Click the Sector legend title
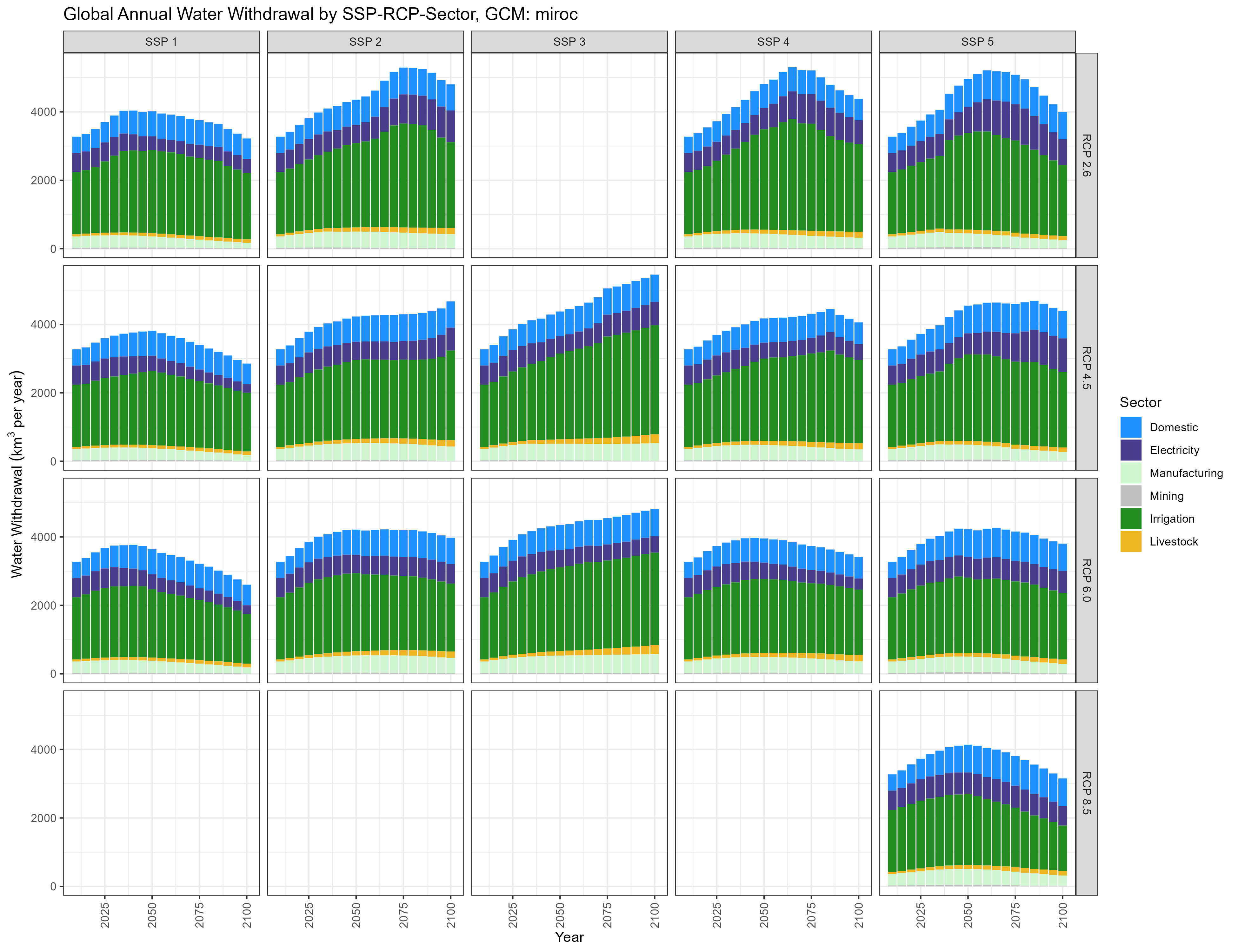 click(x=1141, y=402)
